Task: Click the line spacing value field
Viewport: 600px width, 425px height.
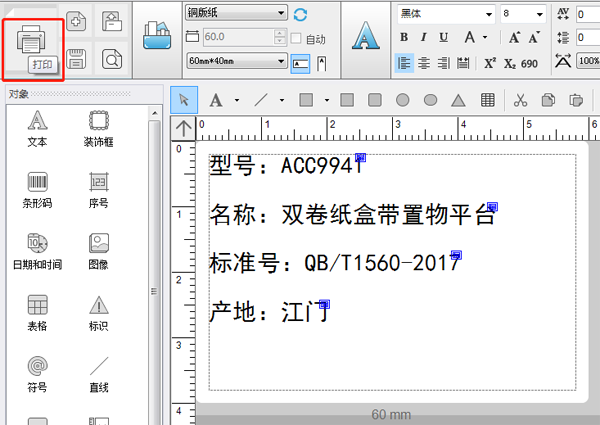Action: point(588,37)
